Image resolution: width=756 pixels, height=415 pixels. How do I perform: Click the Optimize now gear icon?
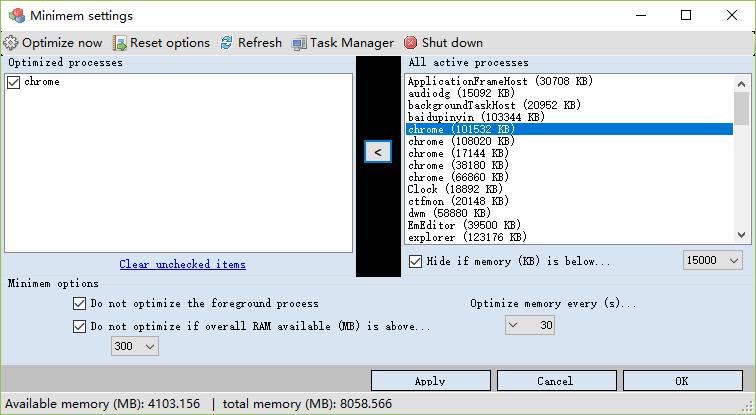pos(11,43)
